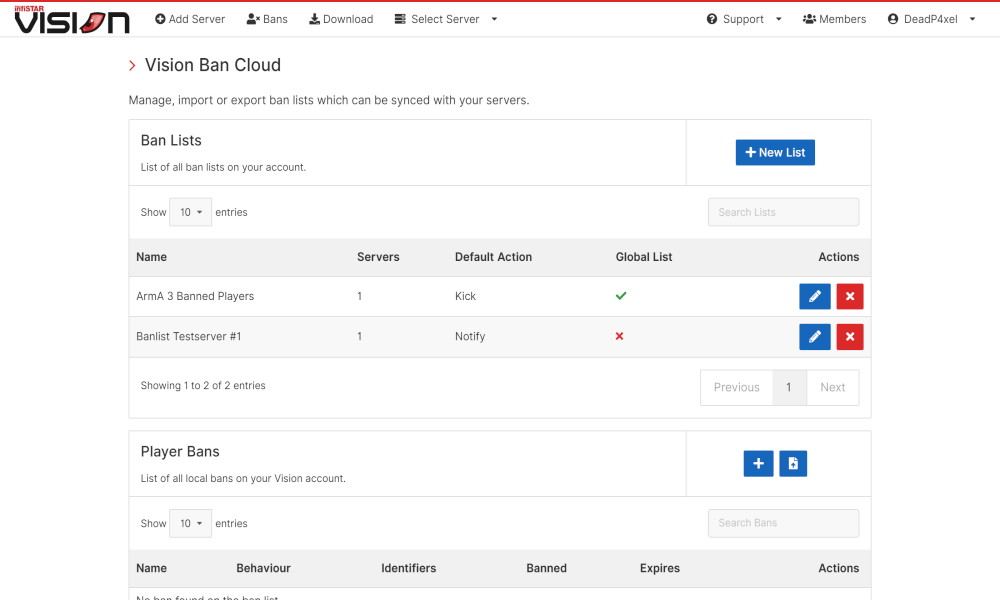
Task: Create a new ban list with New List
Action: [776, 152]
